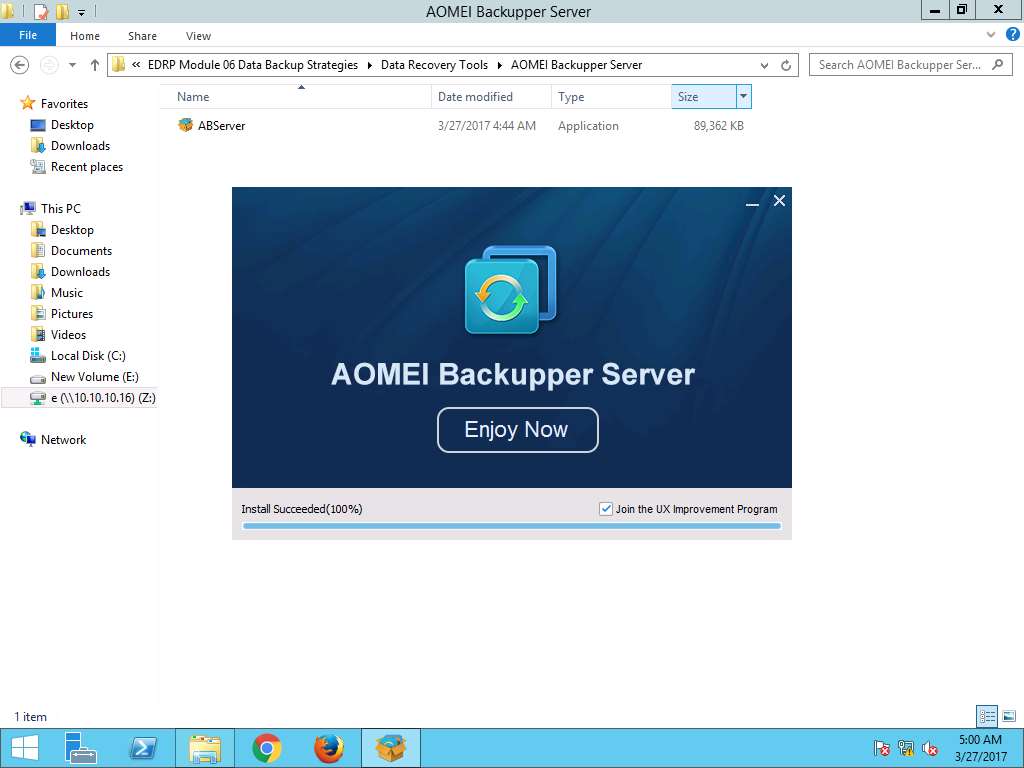
Task: Refresh the current folder
Action: 786,65
